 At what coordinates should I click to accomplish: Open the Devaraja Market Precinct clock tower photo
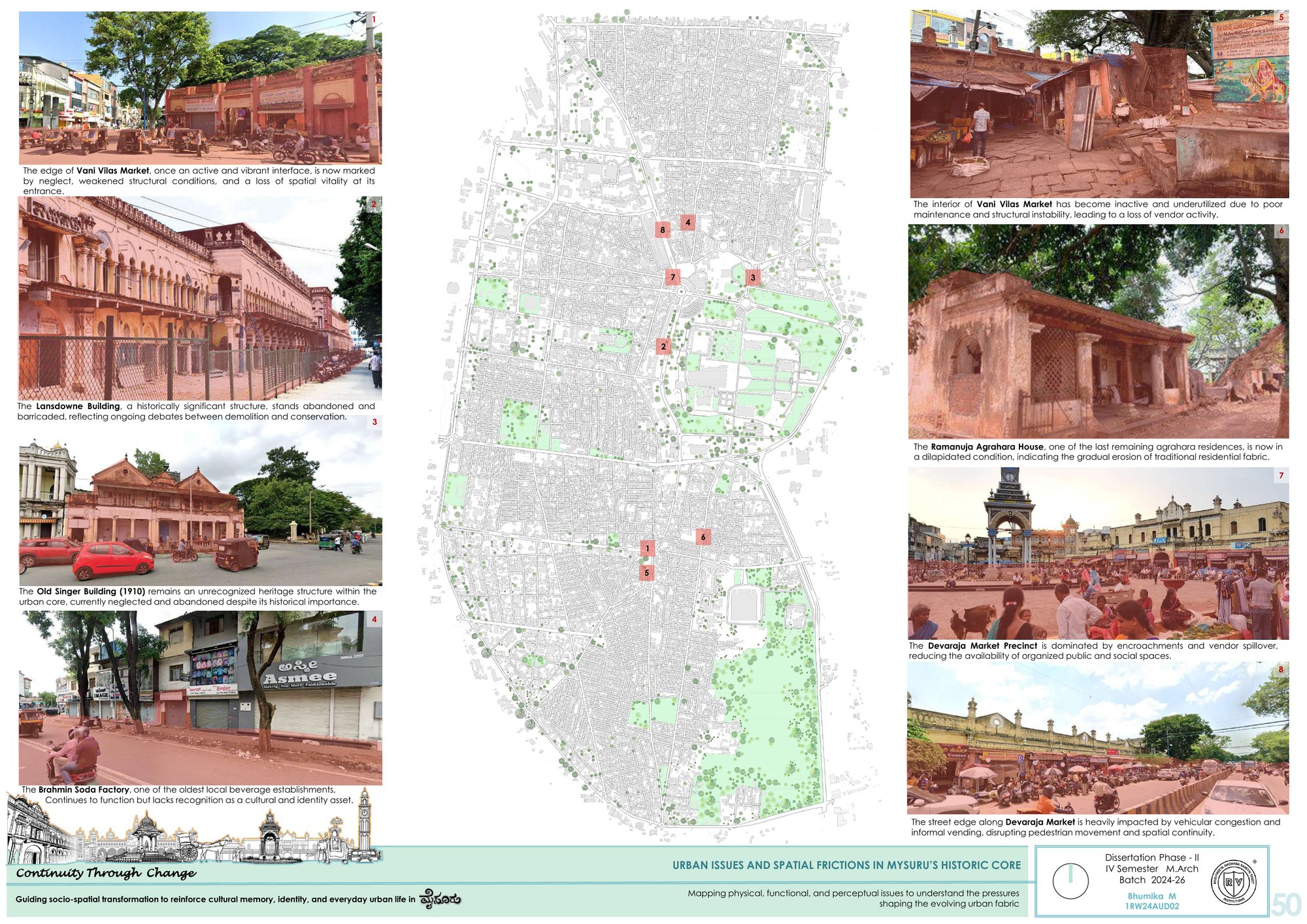click(1099, 553)
